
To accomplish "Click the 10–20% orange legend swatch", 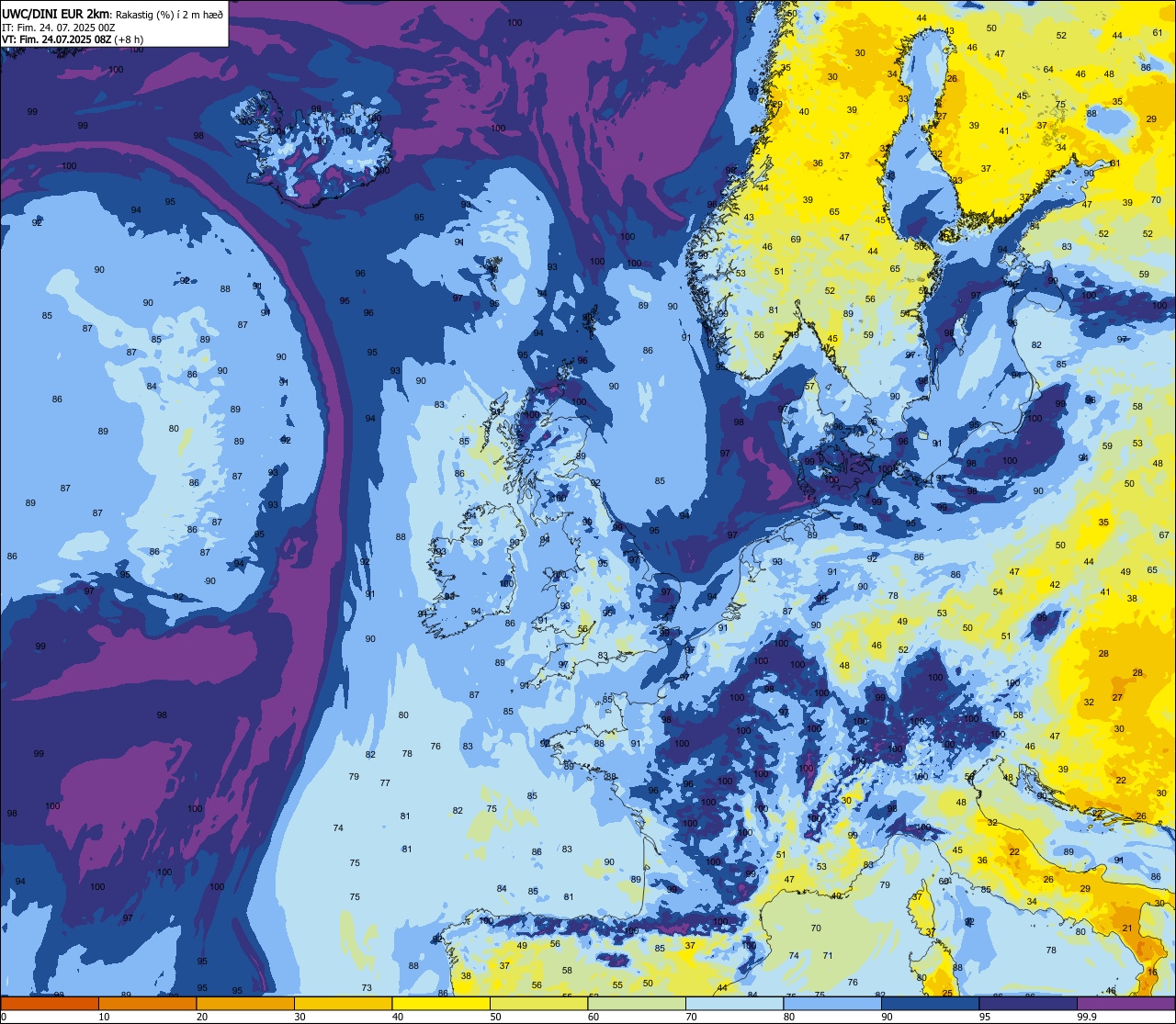I will pyautogui.click(x=147, y=1004).
